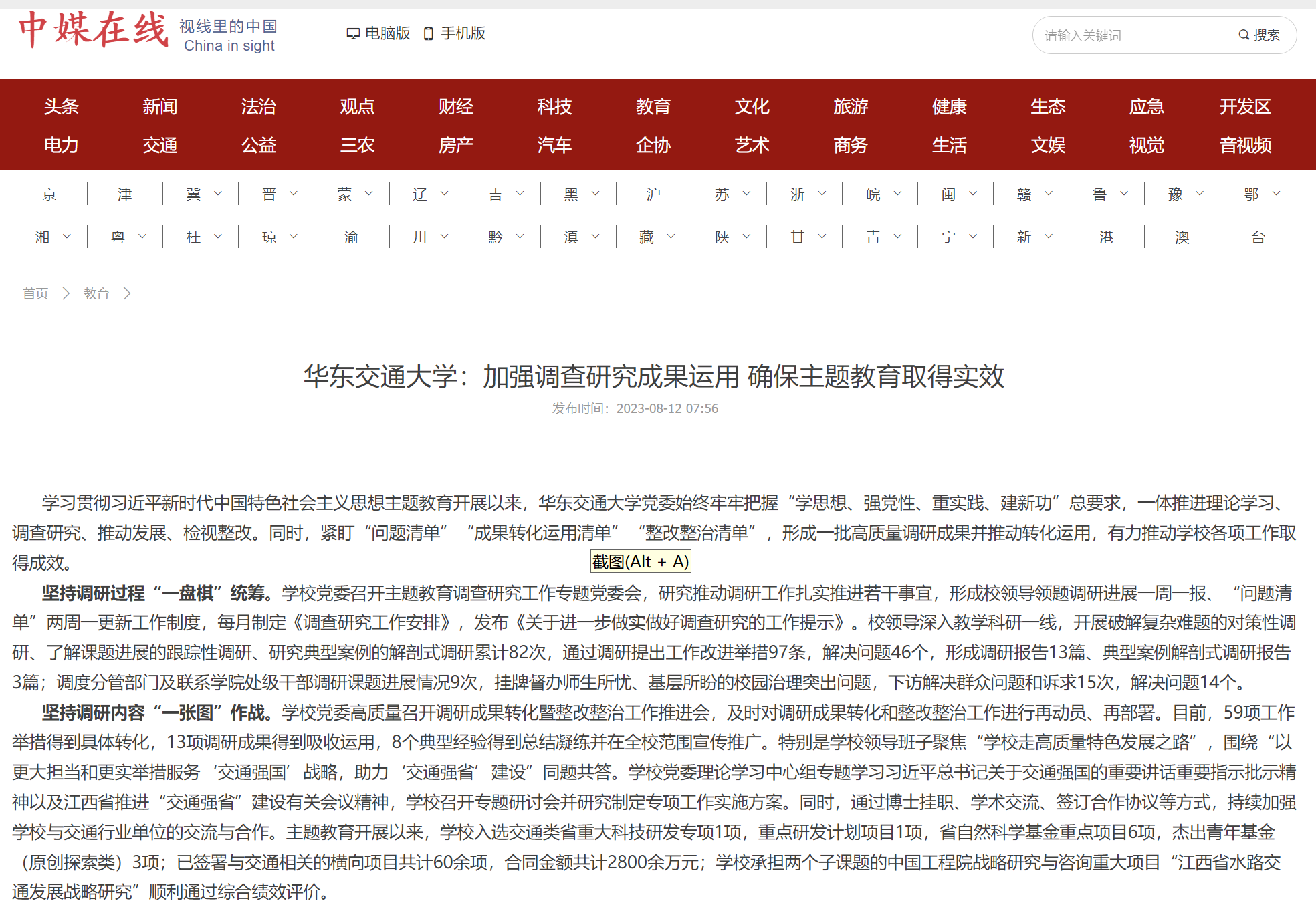Click the magnifier search icon
Image resolution: width=1316 pixels, height=909 pixels.
click(1243, 35)
